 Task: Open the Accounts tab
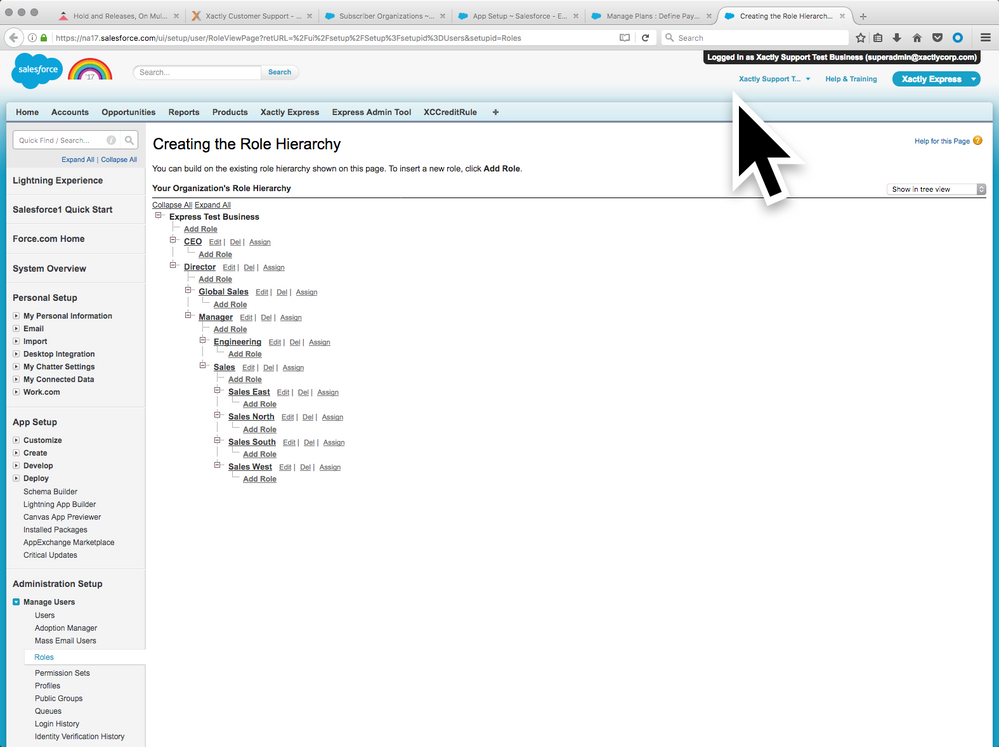(70, 112)
